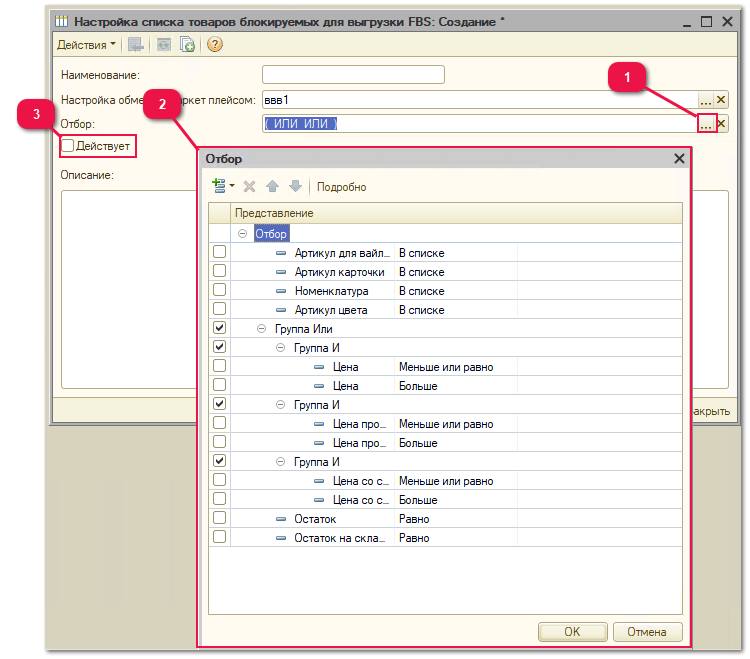Click the condition icon of Артикул карточки row
This screenshot has width=750, height=659.
pyautogui.click(x=281, y=272)
